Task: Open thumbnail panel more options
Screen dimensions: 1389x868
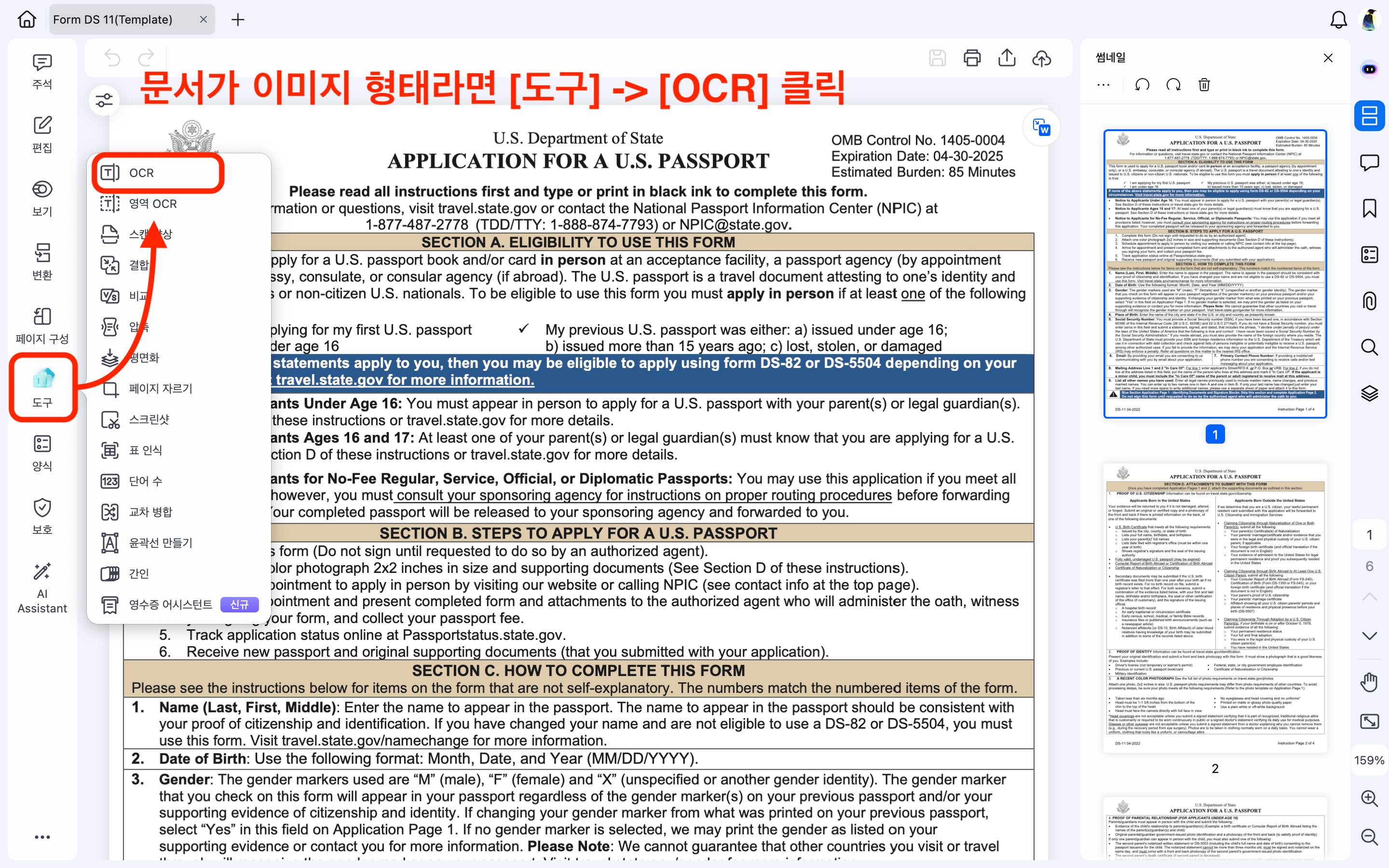Action: click(1103, 85)
